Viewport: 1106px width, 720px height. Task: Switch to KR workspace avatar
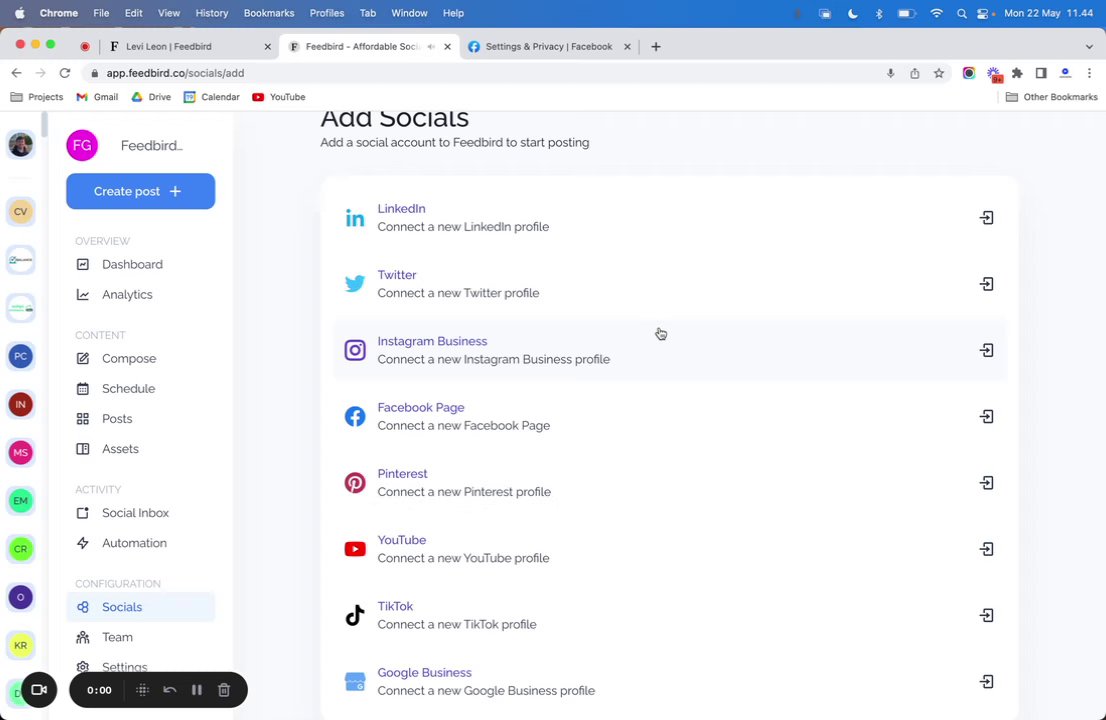[x=20, y=645]
